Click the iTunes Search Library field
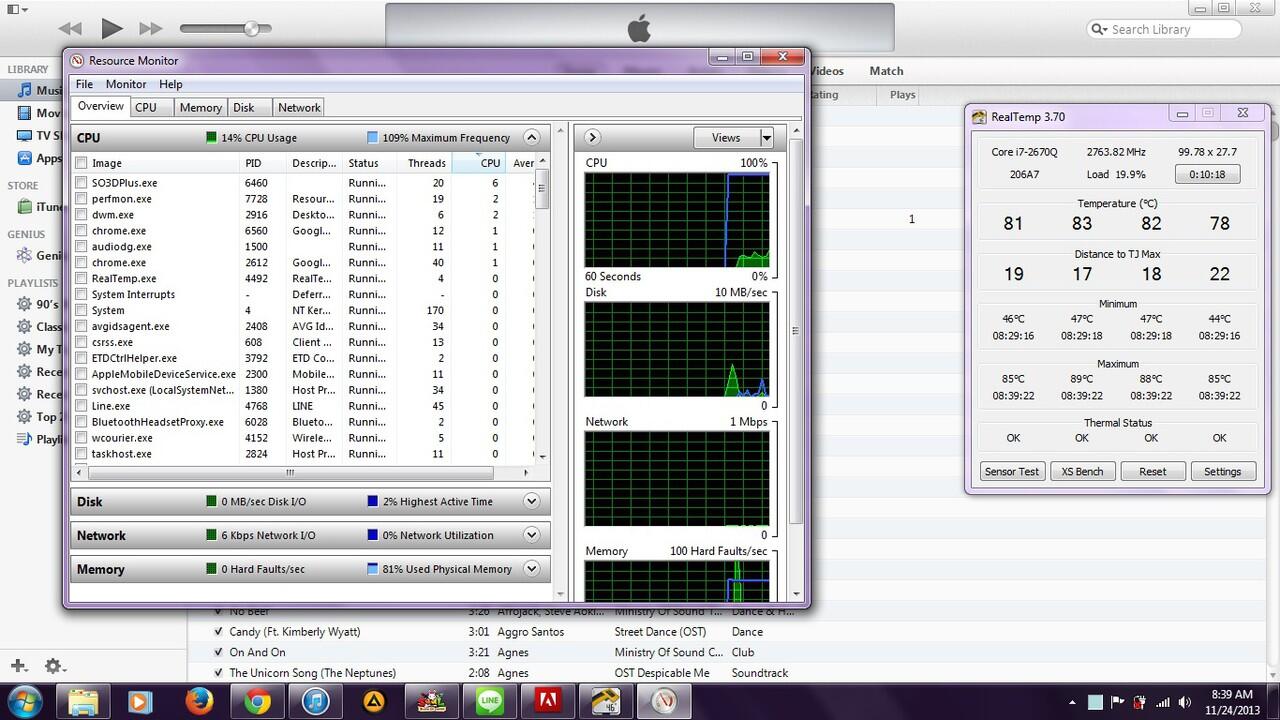The image size is (1280, 720). [1164, 29]
